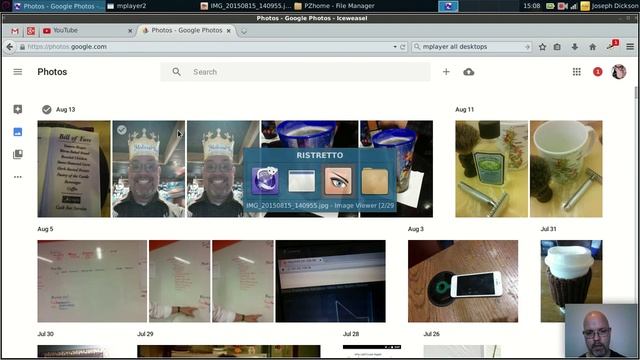Open the Bill of Fare menu photo
Image resolution: width=640 pixels, height=360 pixels.
[74, 169]
